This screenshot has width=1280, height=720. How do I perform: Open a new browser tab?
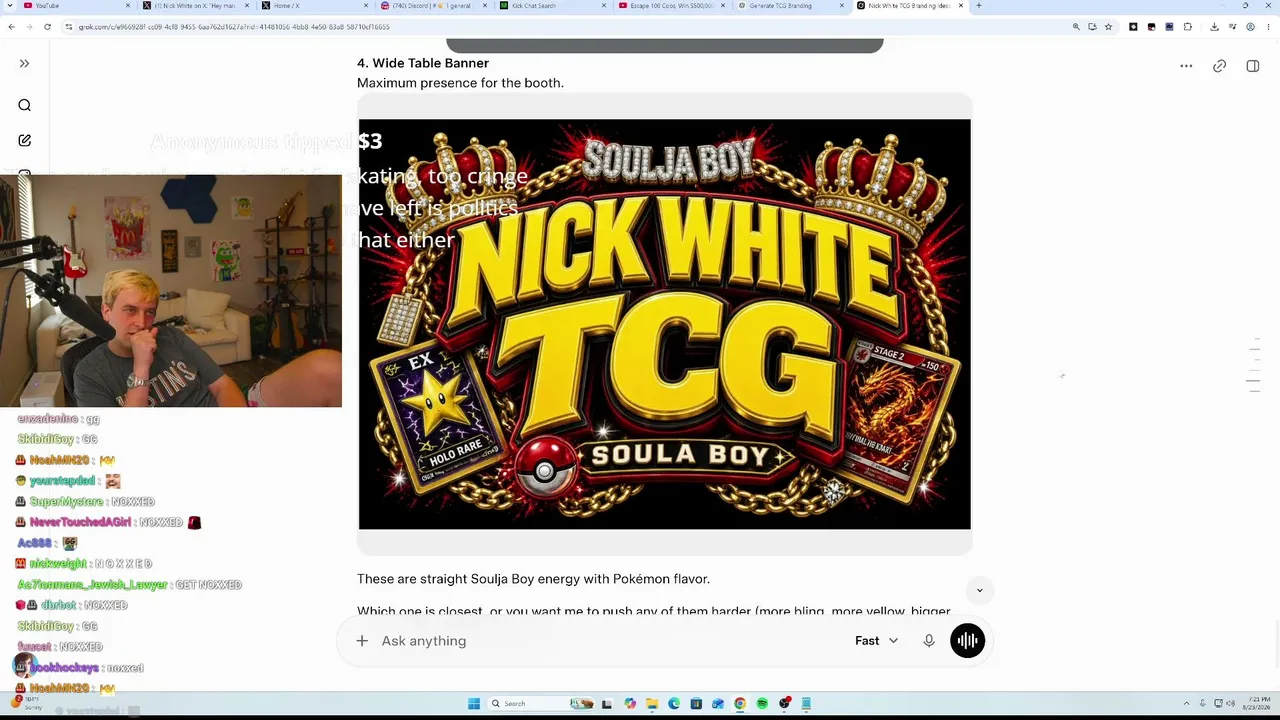978,6
